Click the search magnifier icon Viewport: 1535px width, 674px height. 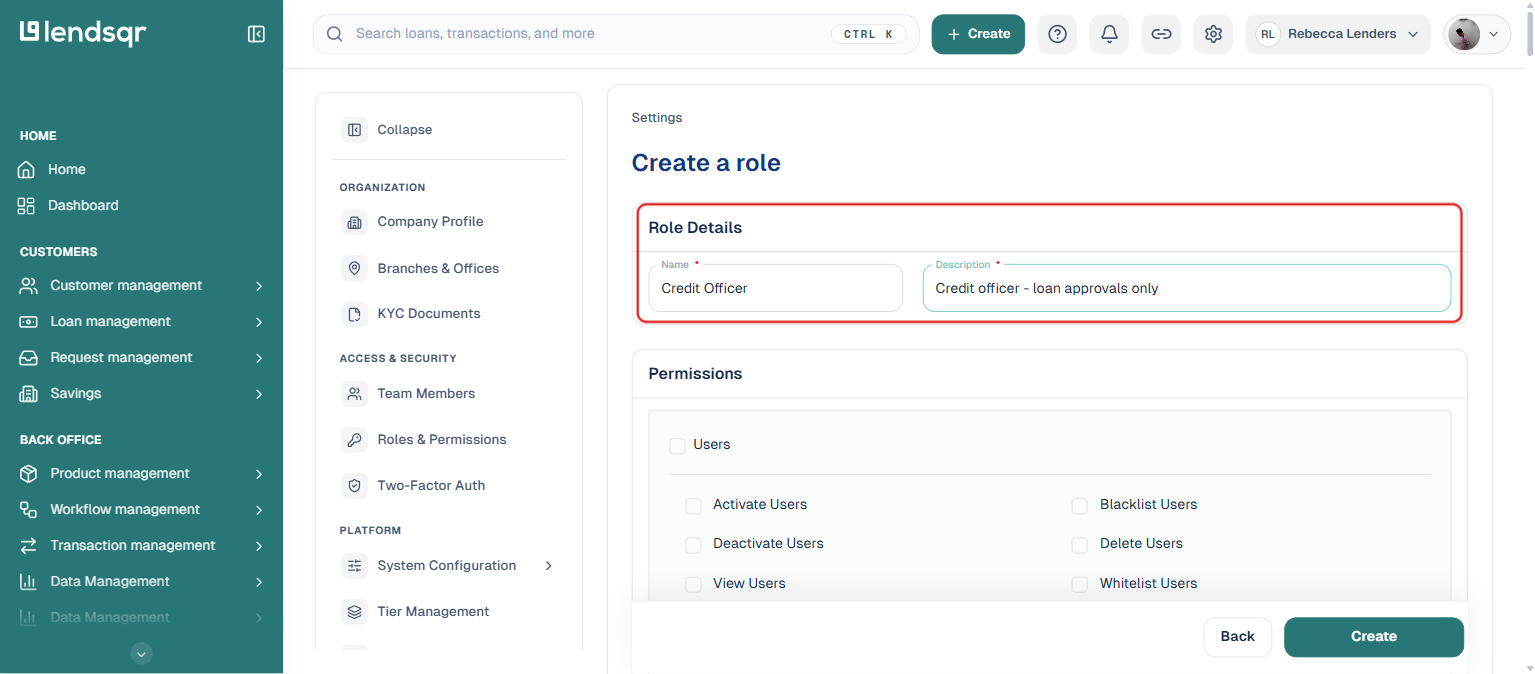click(335, 34)
